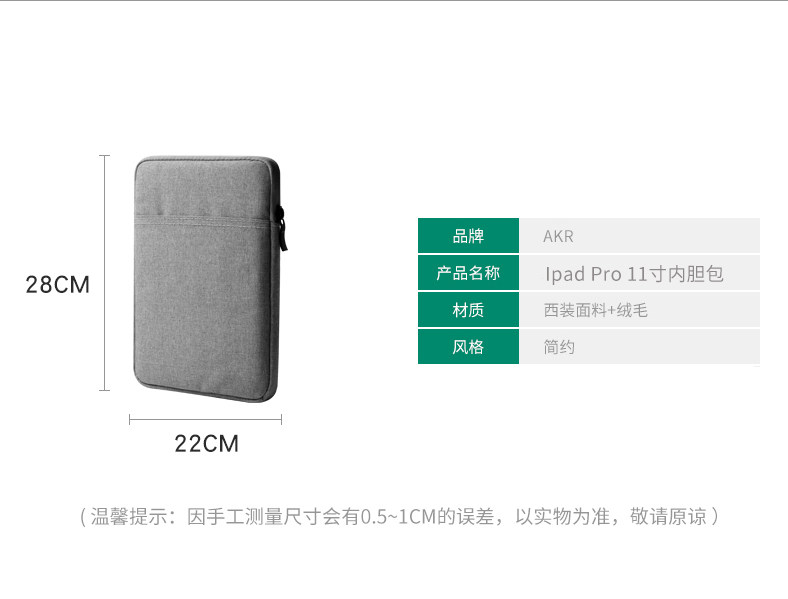The height and width of the screenshot is (599, 788).
Task: Select the Ipad Pro 11寸内胆包 product name
Action: (x=634, y=274)
